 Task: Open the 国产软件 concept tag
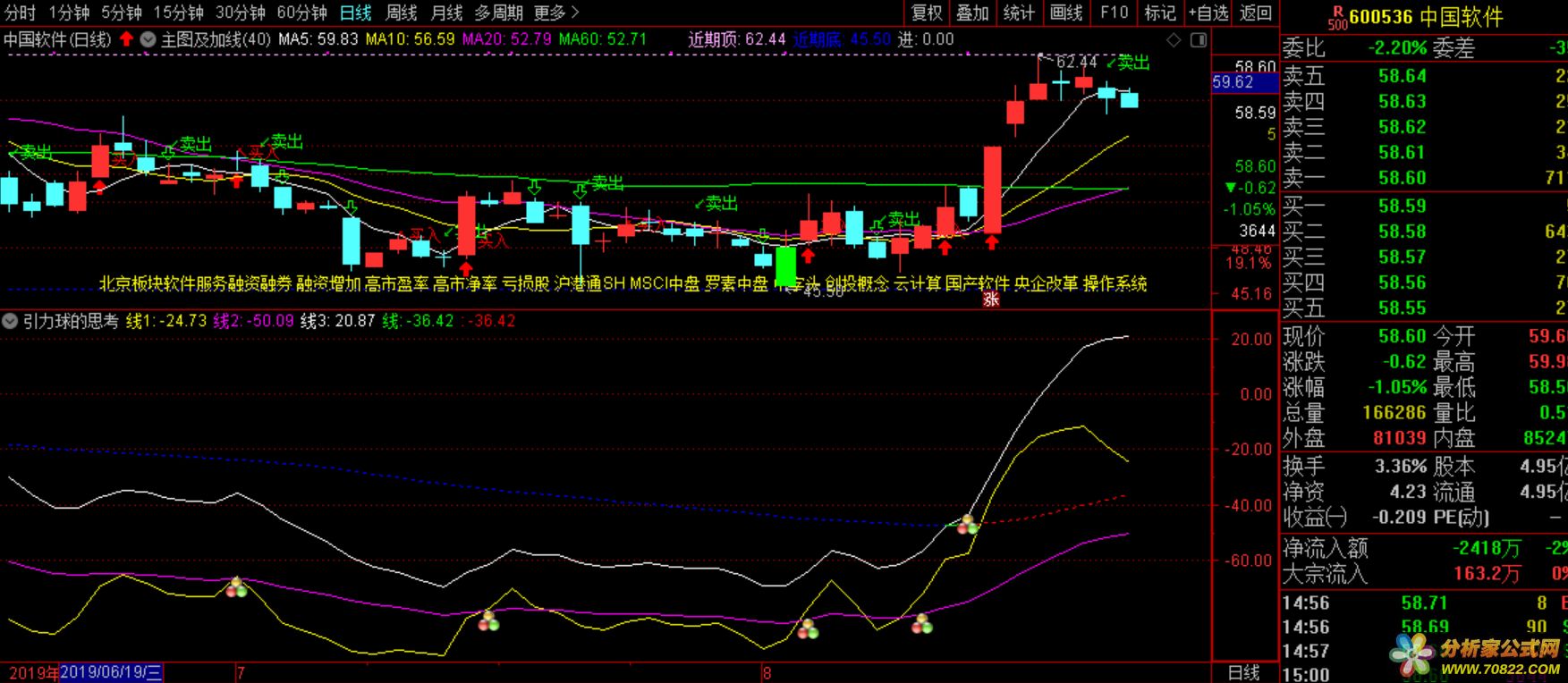click(x=978, y=284)
